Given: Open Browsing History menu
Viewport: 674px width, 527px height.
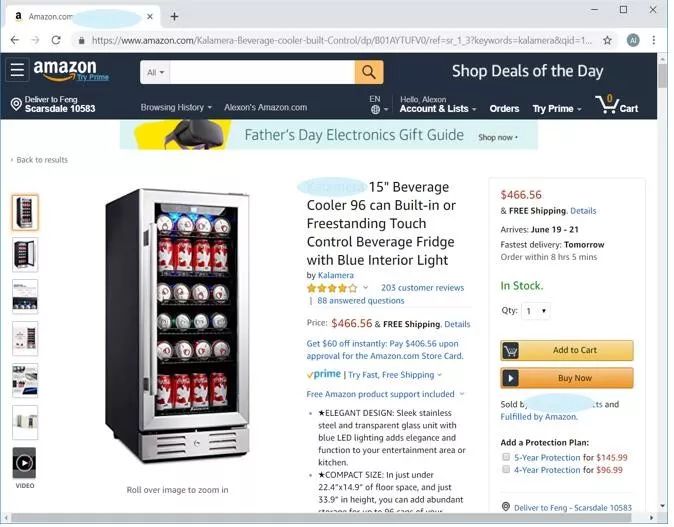Looking at the screenshot, I should coord(176,107).
